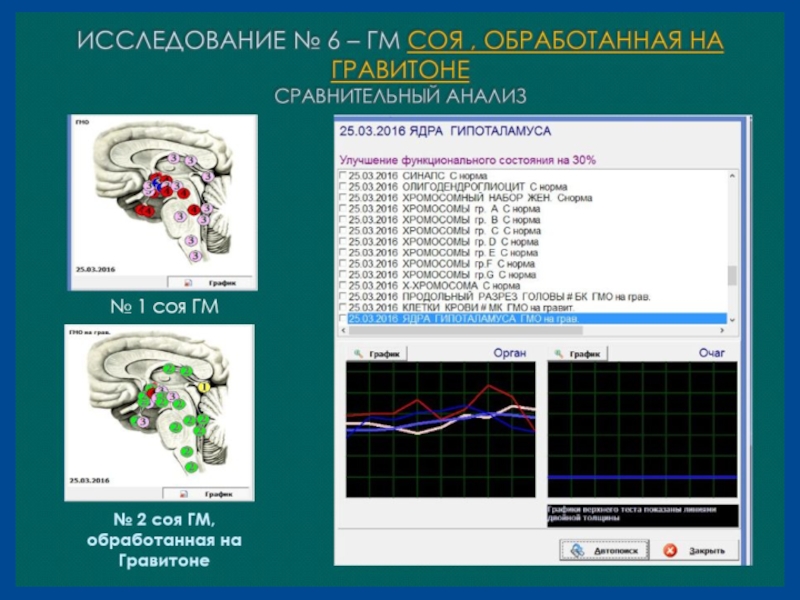Check the СИНАПС С норма checkbox
Viewport: 800px width, 600px height.
tap(344, 175)
